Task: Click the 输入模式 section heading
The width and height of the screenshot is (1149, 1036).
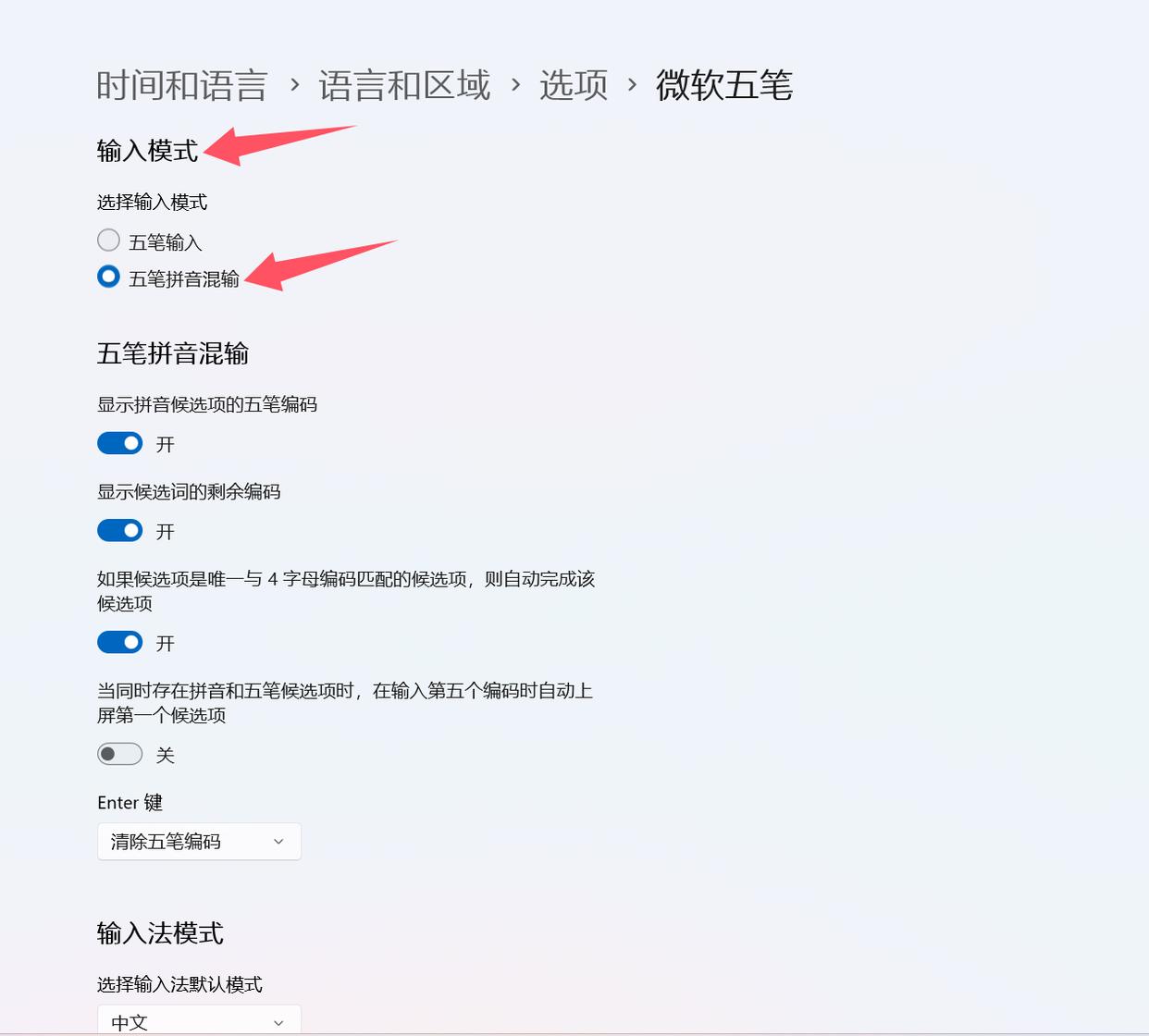Action: [148, 151]
